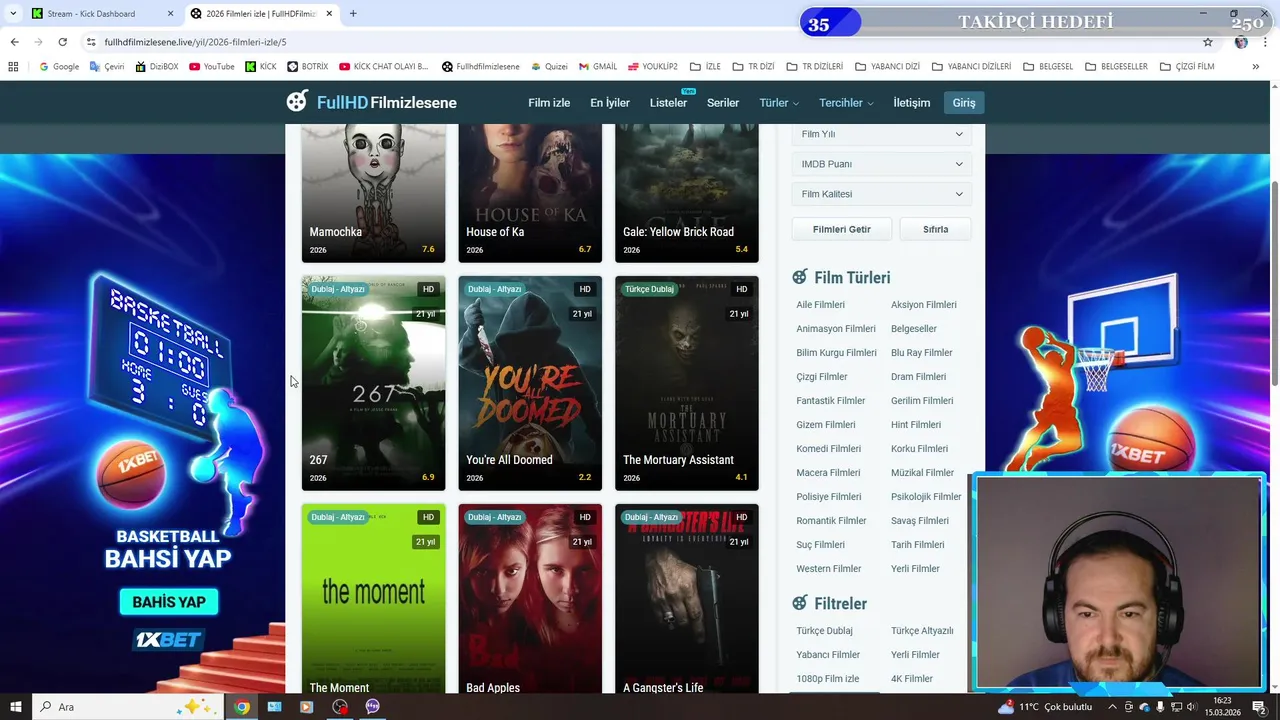Open the DiziBOX bookmark
1280x720 pixels.
point(157,67)
